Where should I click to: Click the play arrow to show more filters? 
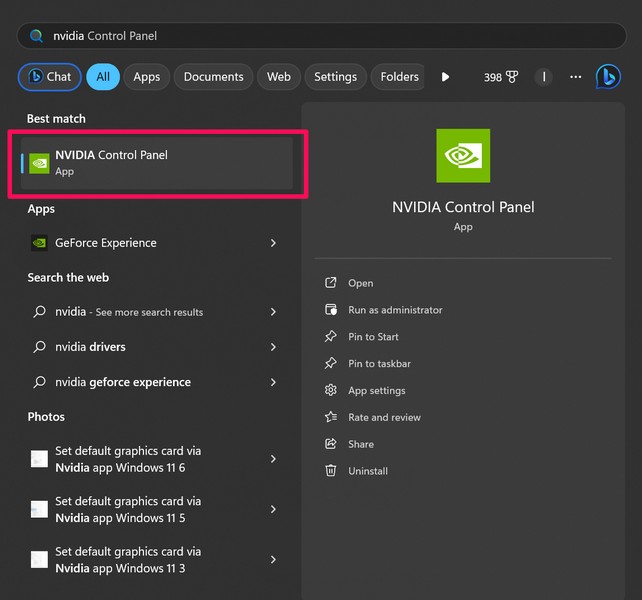point(445,77)
